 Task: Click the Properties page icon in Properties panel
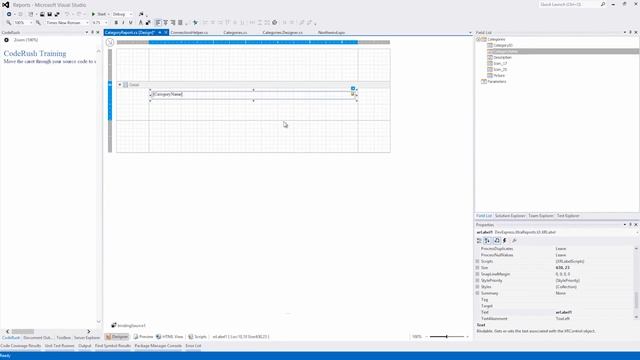496,241
